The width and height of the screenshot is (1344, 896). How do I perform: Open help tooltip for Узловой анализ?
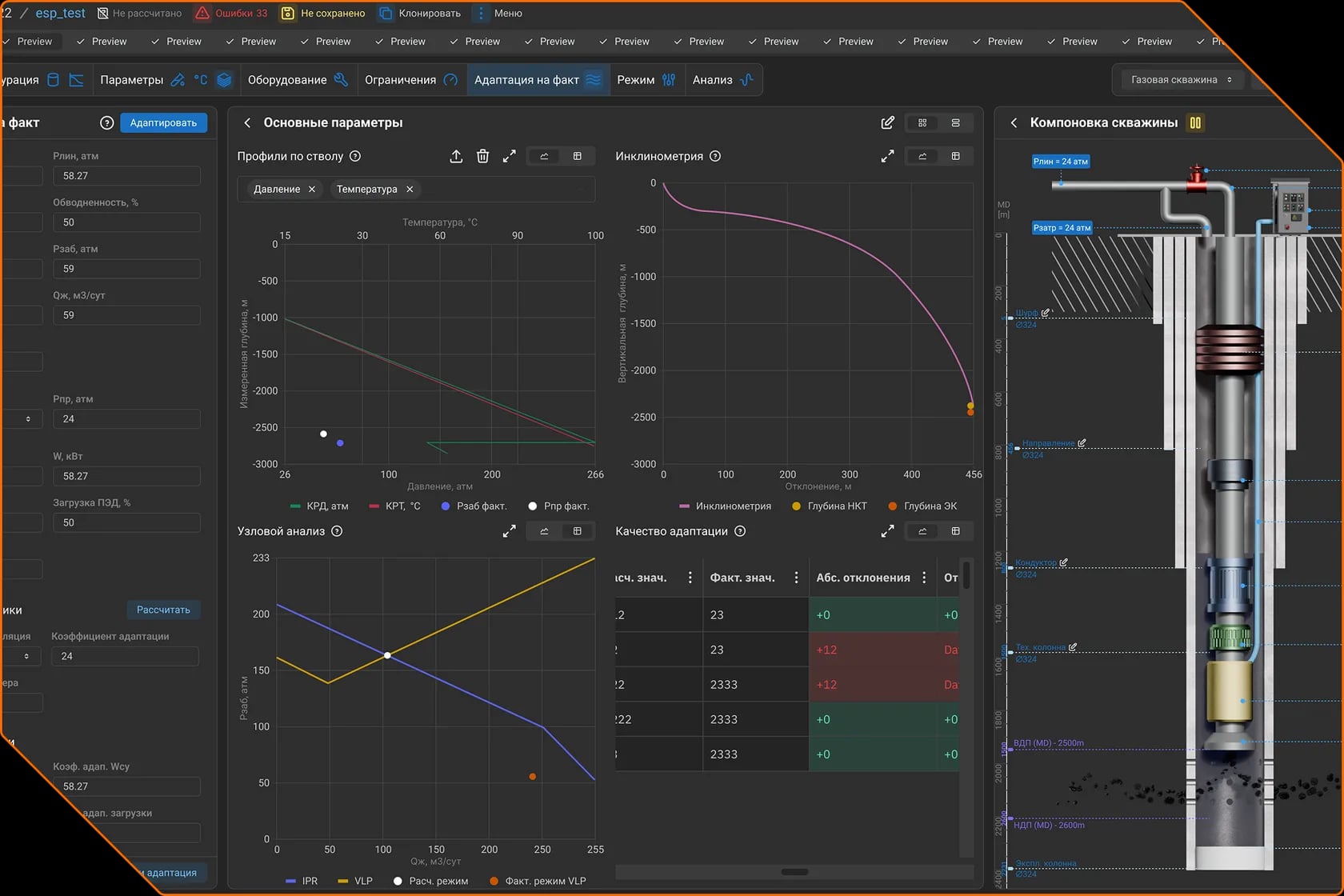(x=337, y=531)
